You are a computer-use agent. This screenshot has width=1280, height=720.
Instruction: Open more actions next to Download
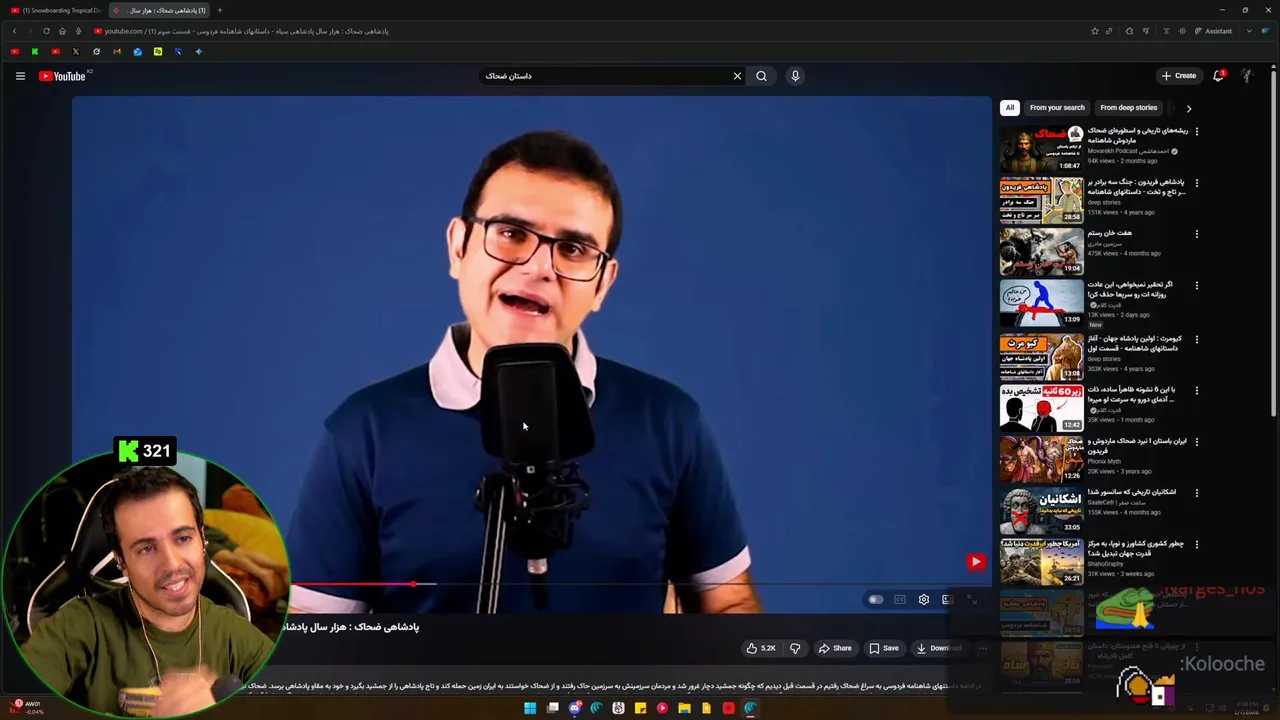(x=982, y=648)
